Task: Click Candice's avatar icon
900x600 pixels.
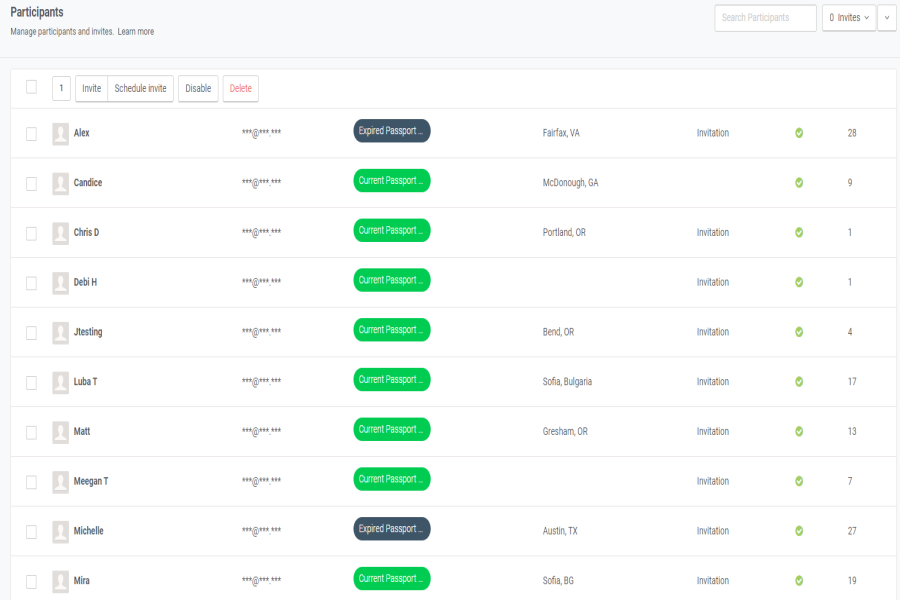Action: point(60,184)
